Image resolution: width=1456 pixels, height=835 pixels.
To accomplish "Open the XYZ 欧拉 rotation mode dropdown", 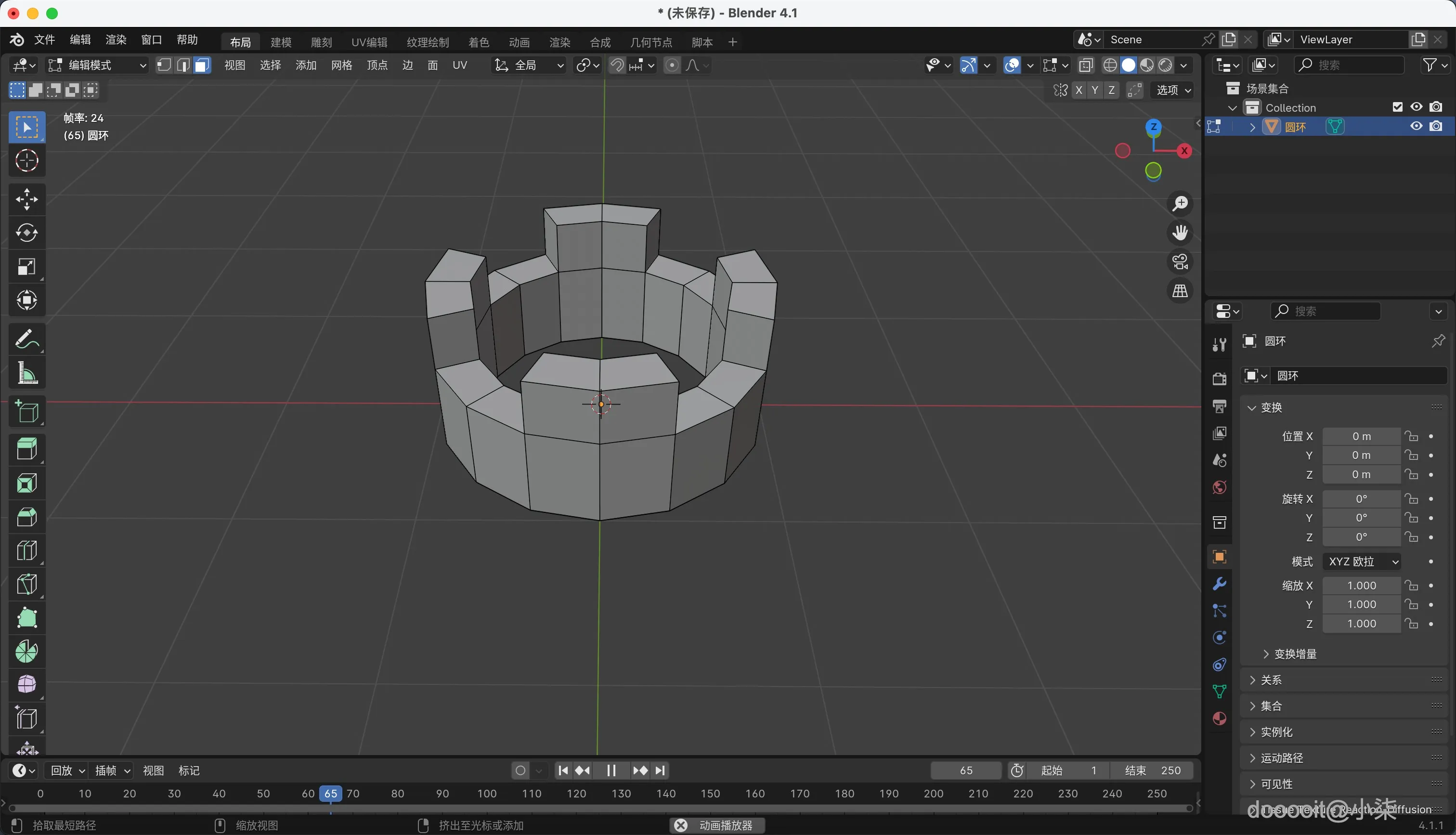I will click(1362, 561).
